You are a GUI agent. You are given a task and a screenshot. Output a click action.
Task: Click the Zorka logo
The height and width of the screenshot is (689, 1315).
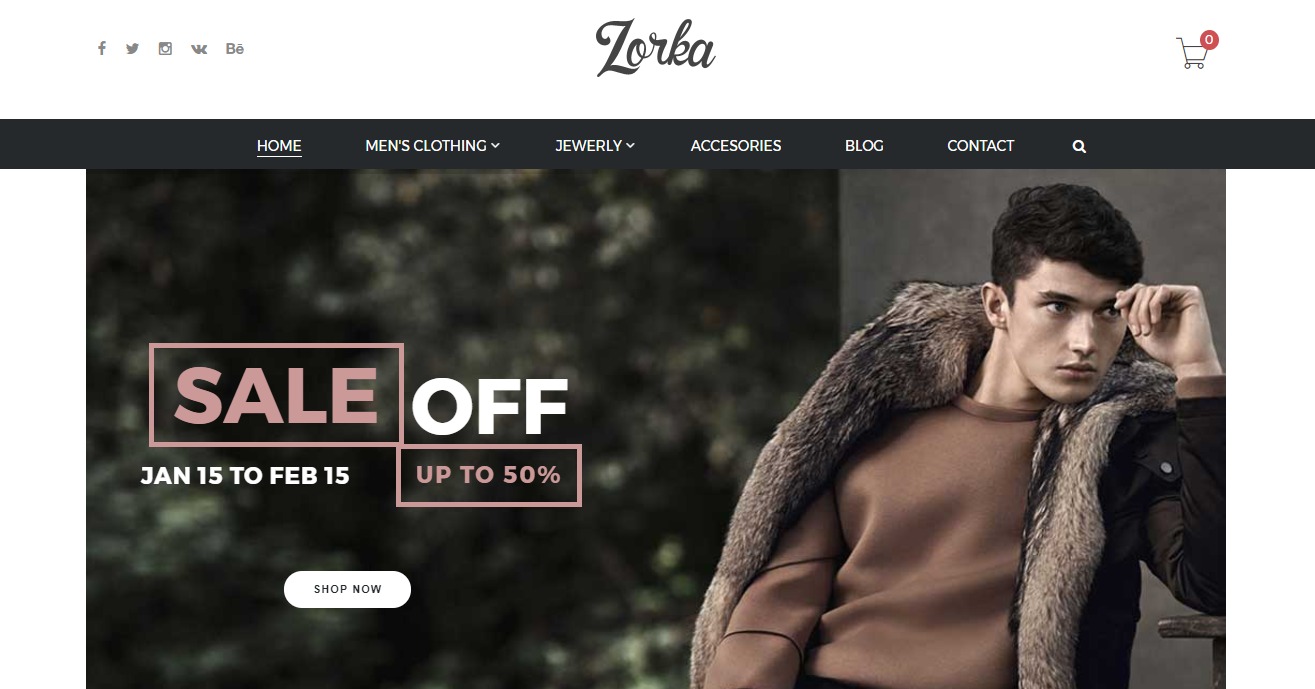click(656, 48)
